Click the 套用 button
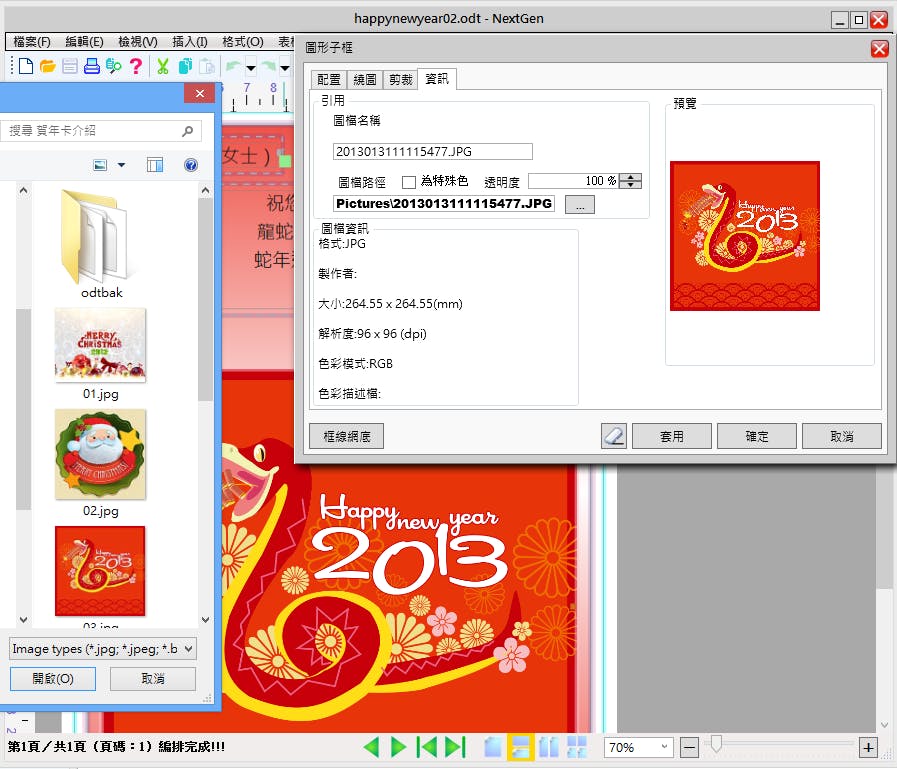The image size is (897, 769). pyautogui.click(x=672, y=436)
